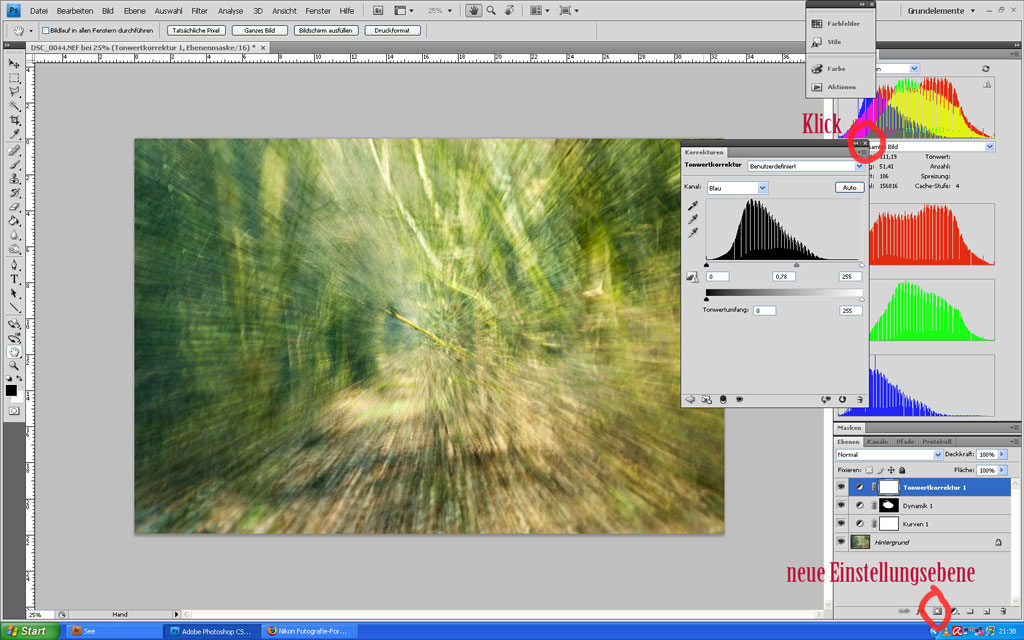This screenshot has height=640, width=1024.
Task: Create new layer in Ebenen panel
Action: [986, 612]
